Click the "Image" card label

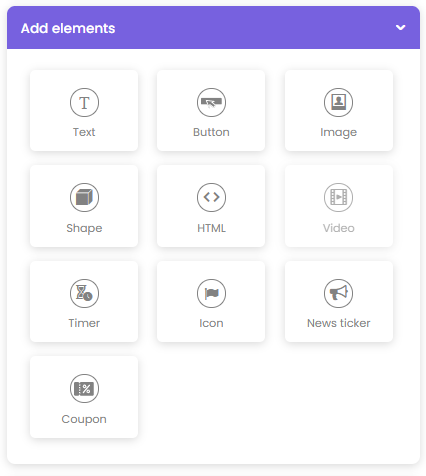pos(338,132)
